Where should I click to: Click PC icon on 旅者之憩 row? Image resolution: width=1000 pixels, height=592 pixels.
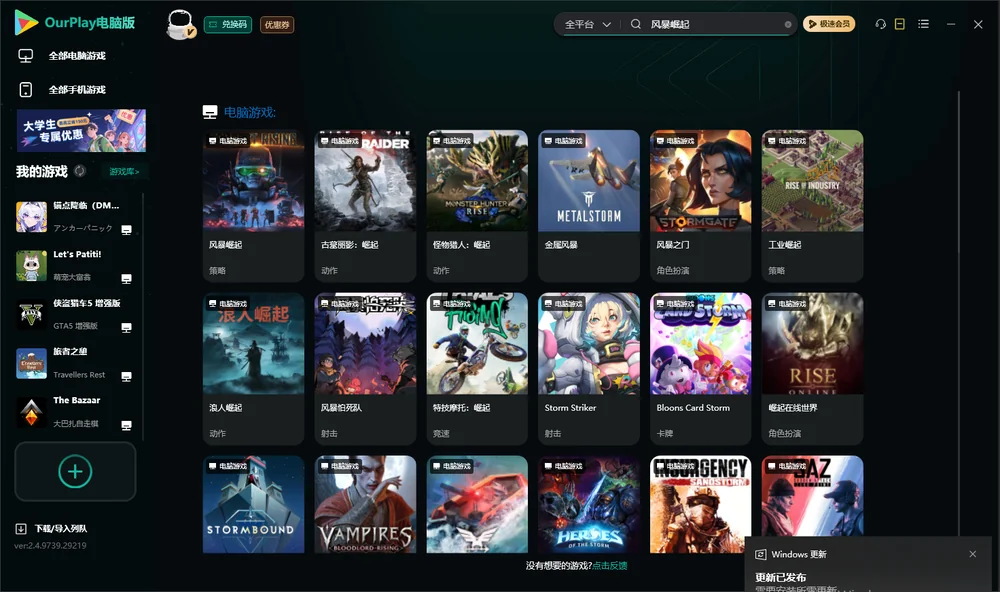pos(126,376)
